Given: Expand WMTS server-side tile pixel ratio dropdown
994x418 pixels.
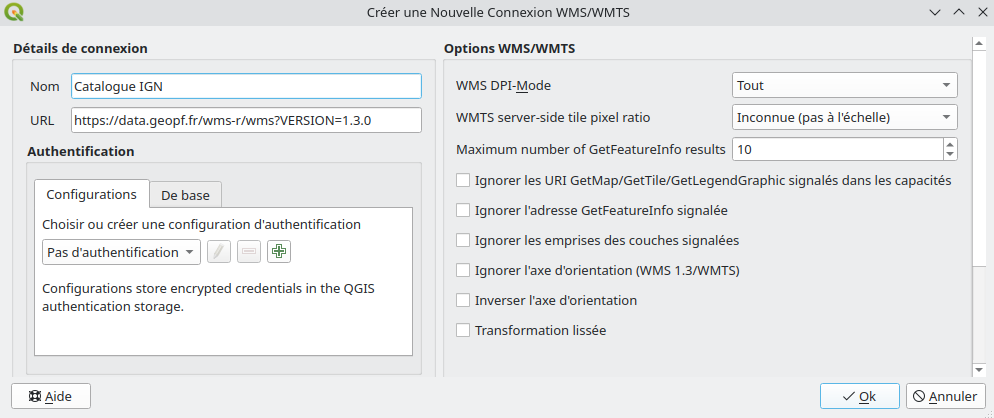Looking at the screenshot, I should coord(845,118).
